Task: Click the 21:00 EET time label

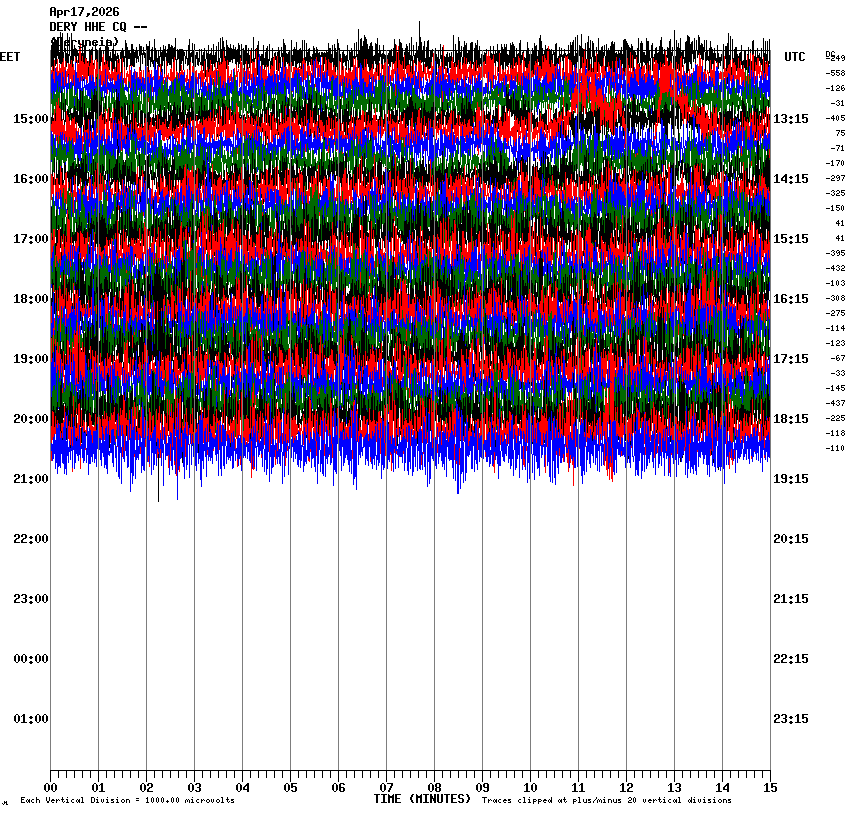Action: [30, 479]
